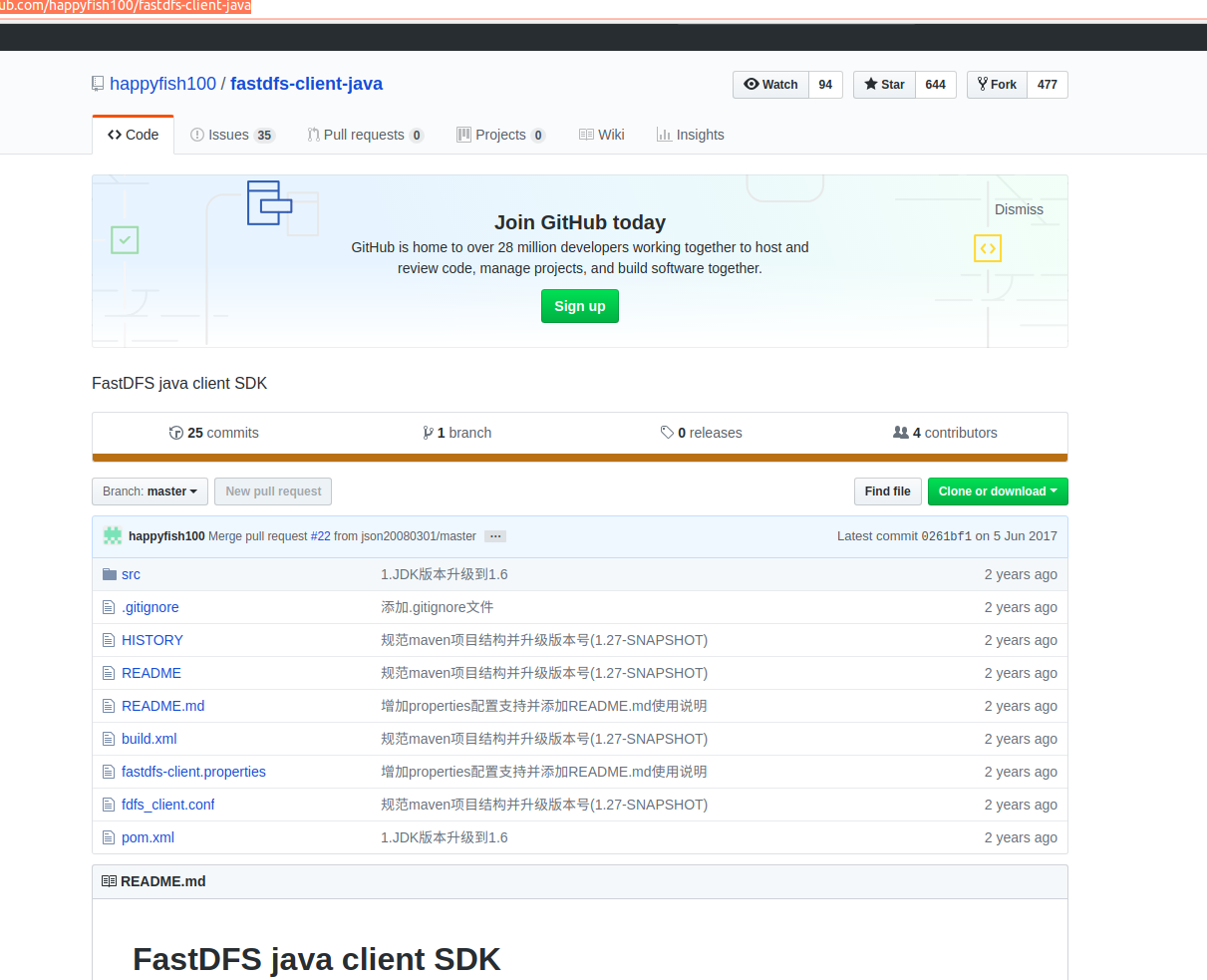Viewport: 1207px width, 980px height.
Task: Switch to the Projects tab
Action: [x=500, y=135]
